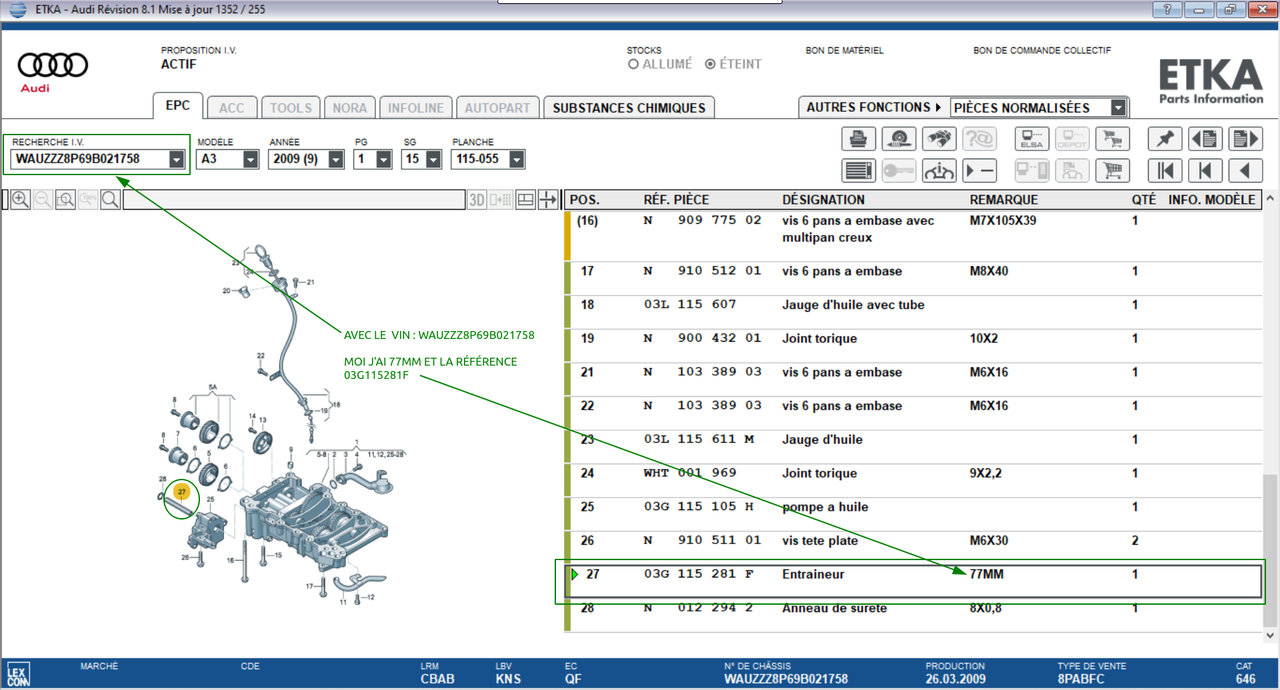Select the ALLUMÉ stocks radio button
This screenshot has height=690, width=1280.
(633, 64)
